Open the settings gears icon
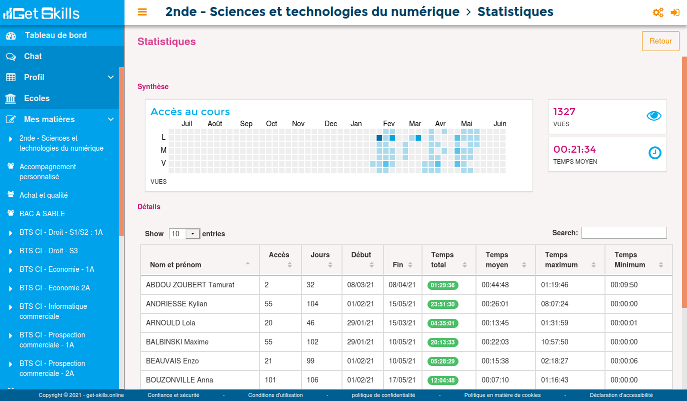687x401 pixels. point(657,12)
